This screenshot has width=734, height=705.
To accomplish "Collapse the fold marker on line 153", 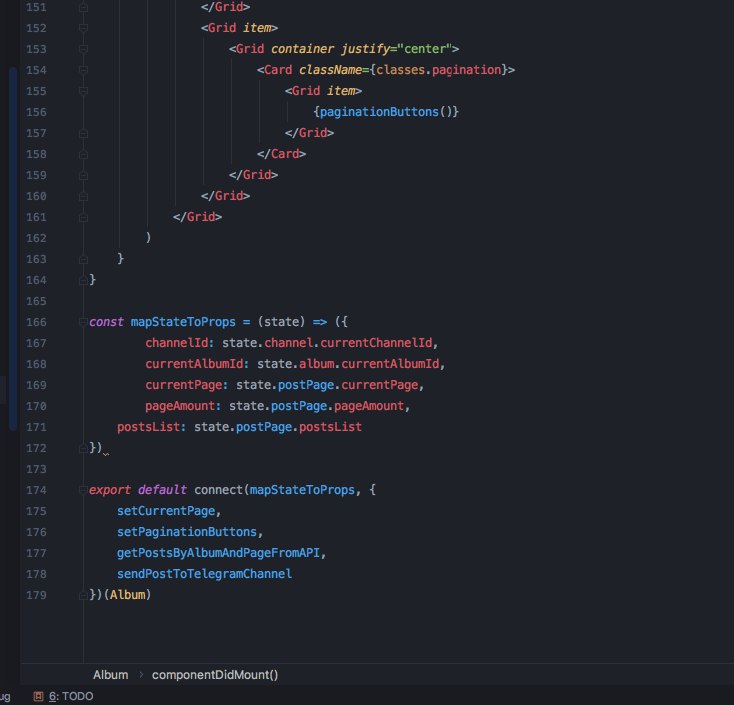I will coord(83,49).
